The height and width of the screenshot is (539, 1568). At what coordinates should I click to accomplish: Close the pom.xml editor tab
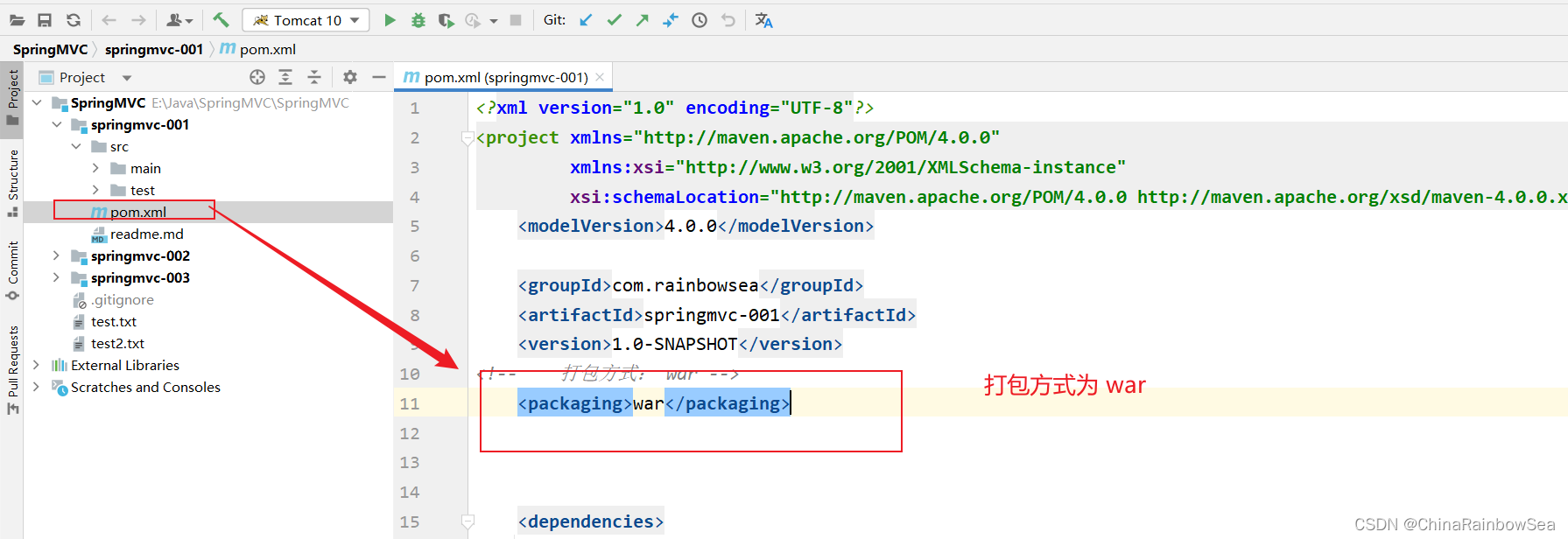click(x=600, y=77)
